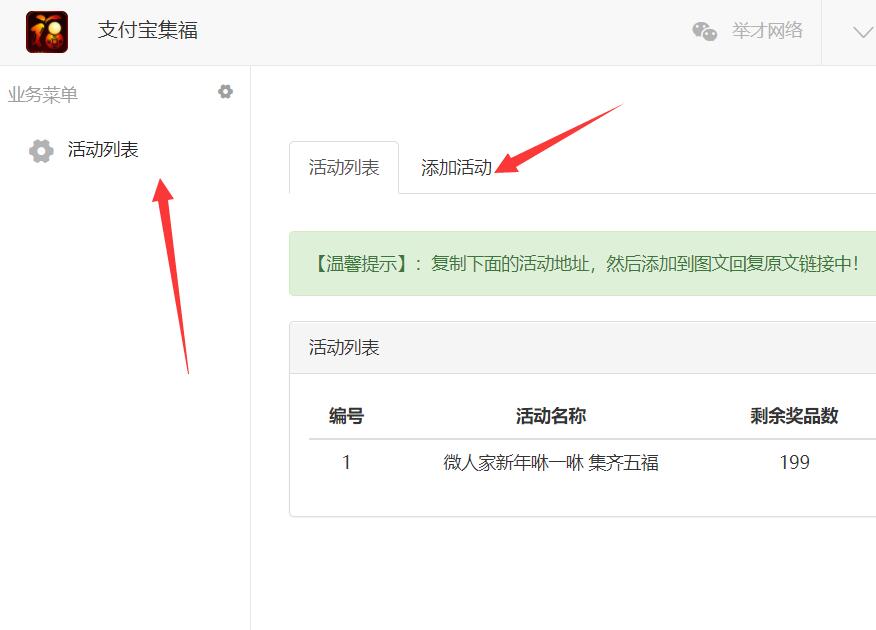Click the 199 remaining prize count cell
Viewport: 876px width, 630px height.
pos(794,462)
